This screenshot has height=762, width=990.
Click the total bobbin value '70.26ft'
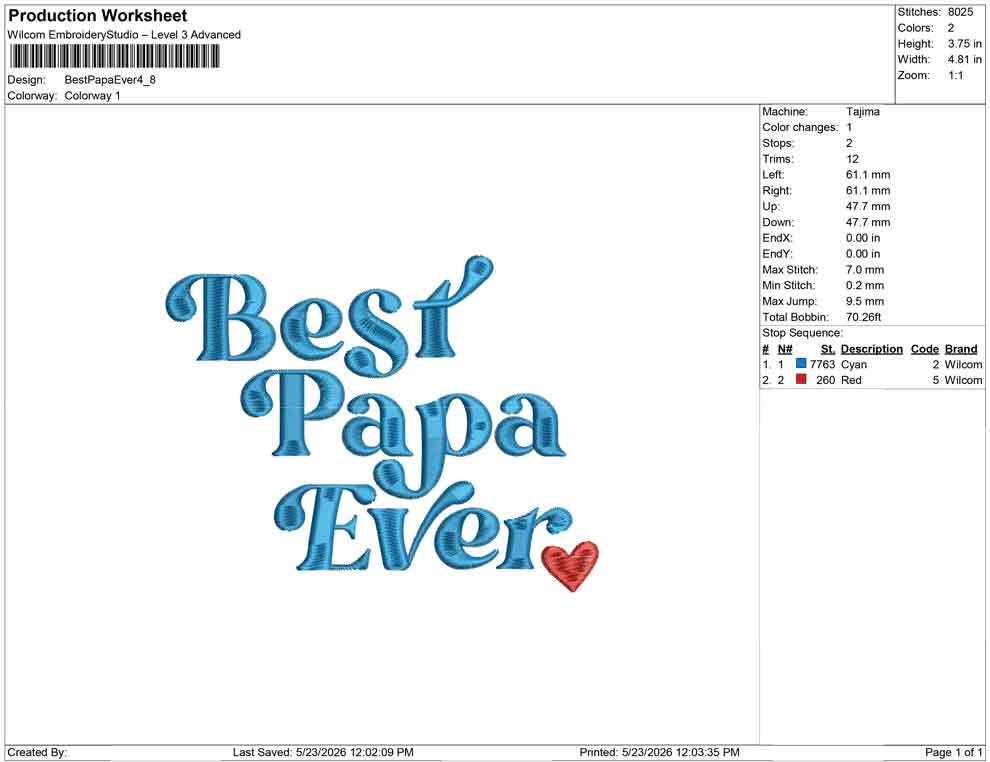[x=863, y=317]
